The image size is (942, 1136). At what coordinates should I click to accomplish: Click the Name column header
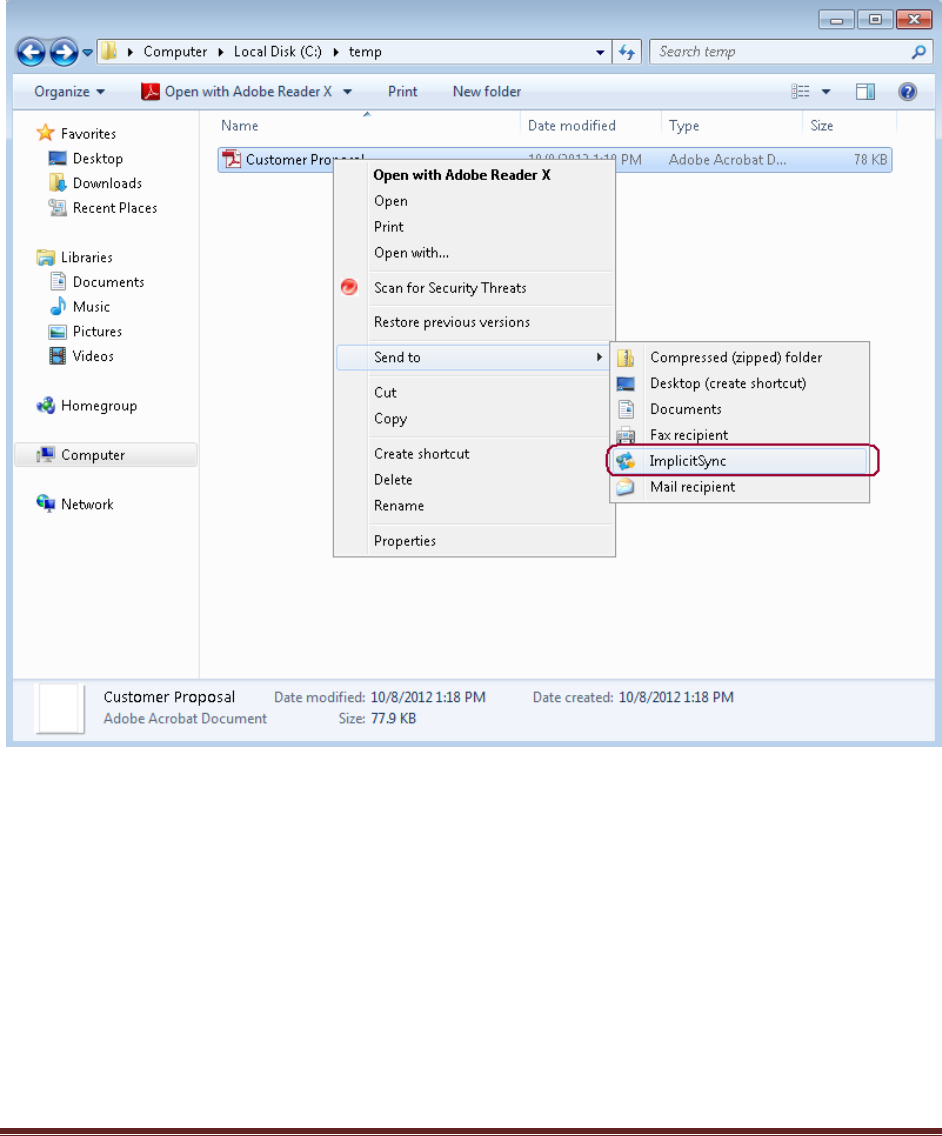tap(240, 126)
